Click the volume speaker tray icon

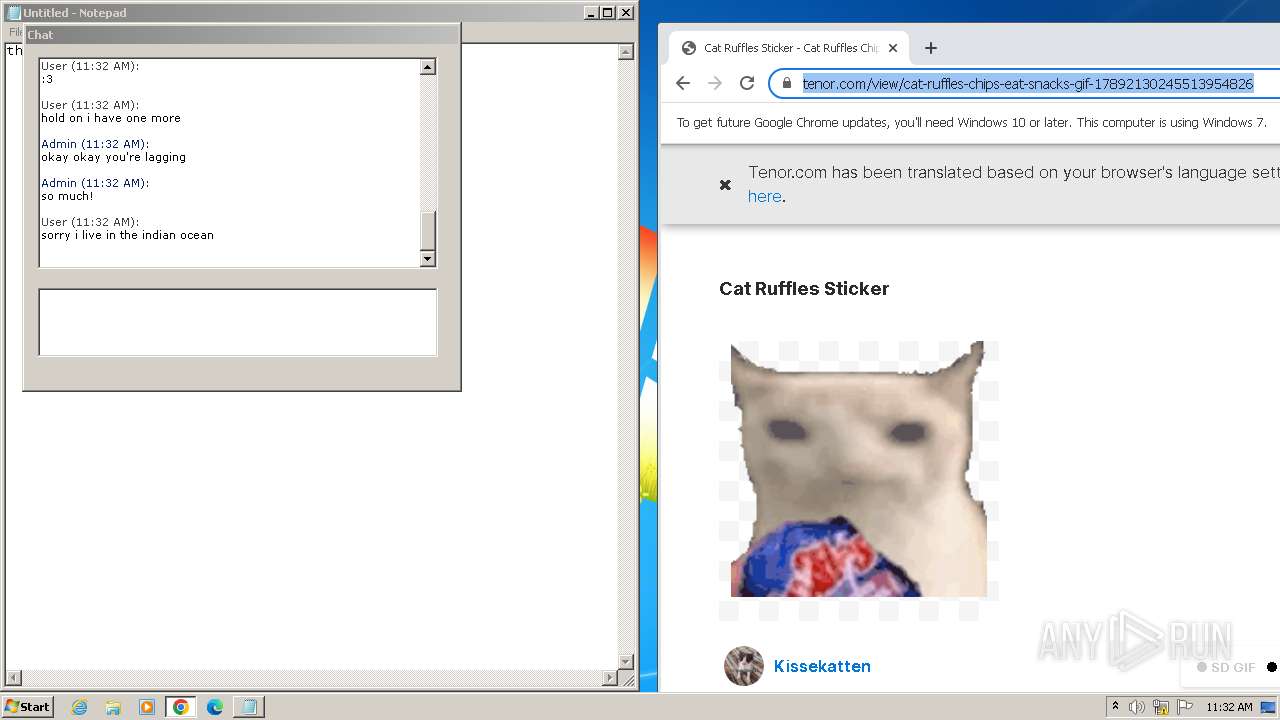pyautogui.click(x=1137, y=707)
